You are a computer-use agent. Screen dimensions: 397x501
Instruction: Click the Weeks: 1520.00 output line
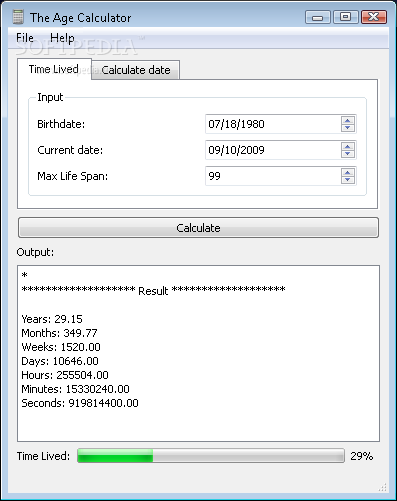pos(61,347)
